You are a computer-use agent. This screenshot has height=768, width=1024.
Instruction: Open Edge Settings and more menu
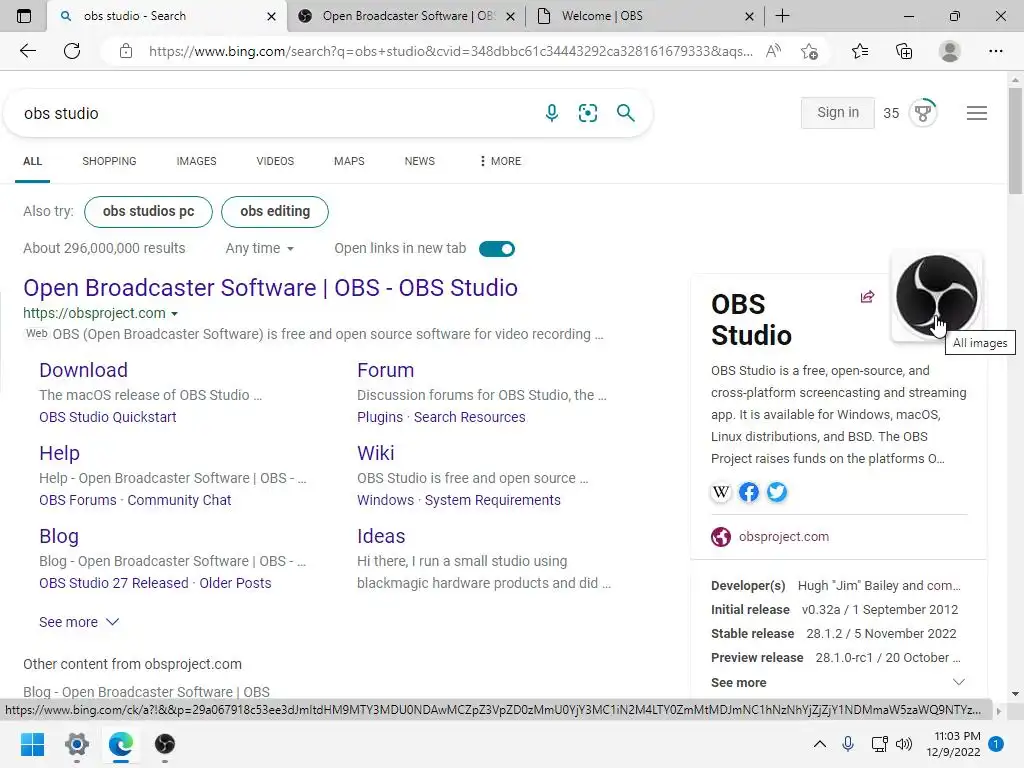(x=995, y=51)
